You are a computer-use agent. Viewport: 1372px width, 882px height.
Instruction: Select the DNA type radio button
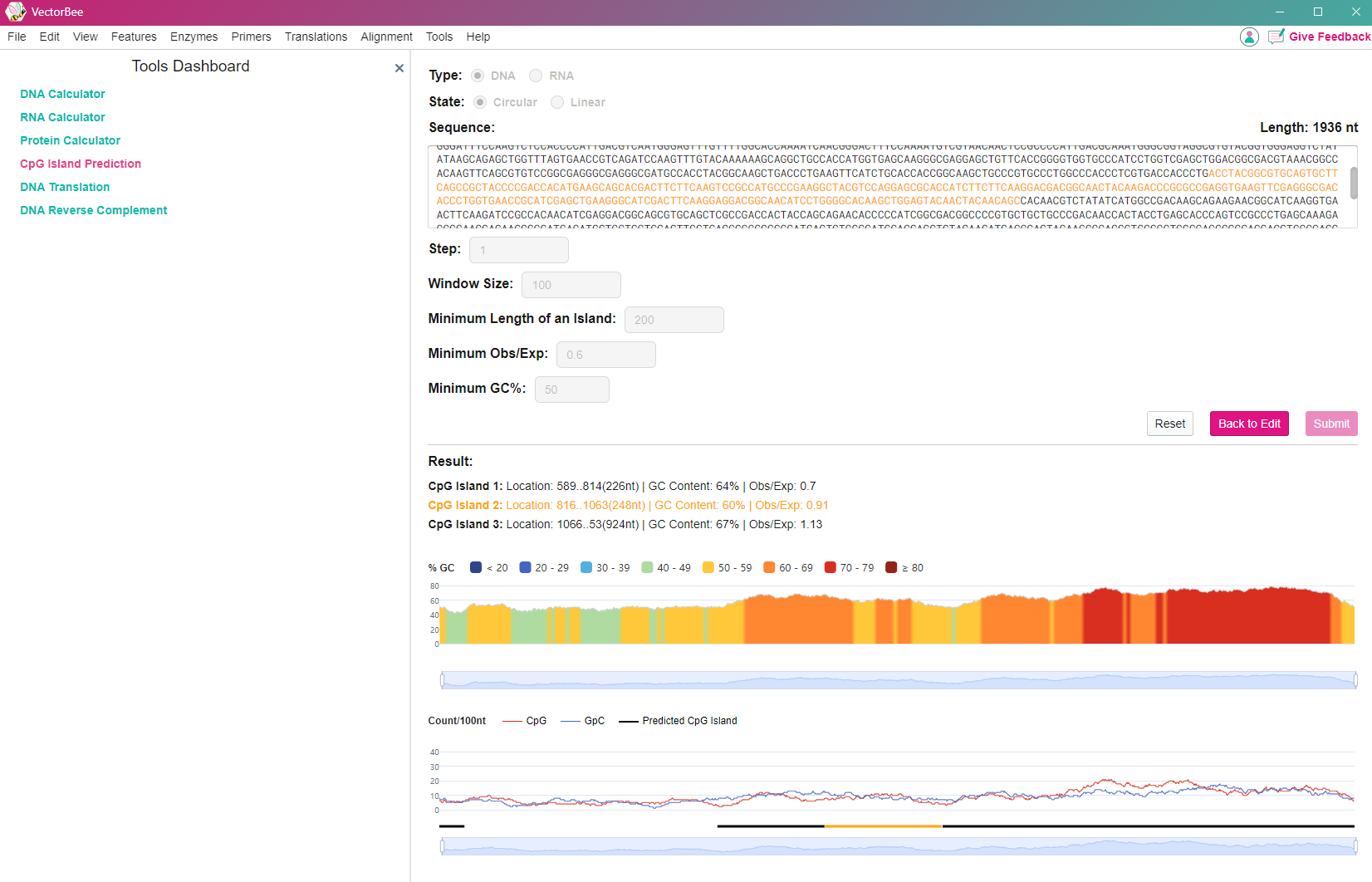pyautogui.click(x=478, y=76)
